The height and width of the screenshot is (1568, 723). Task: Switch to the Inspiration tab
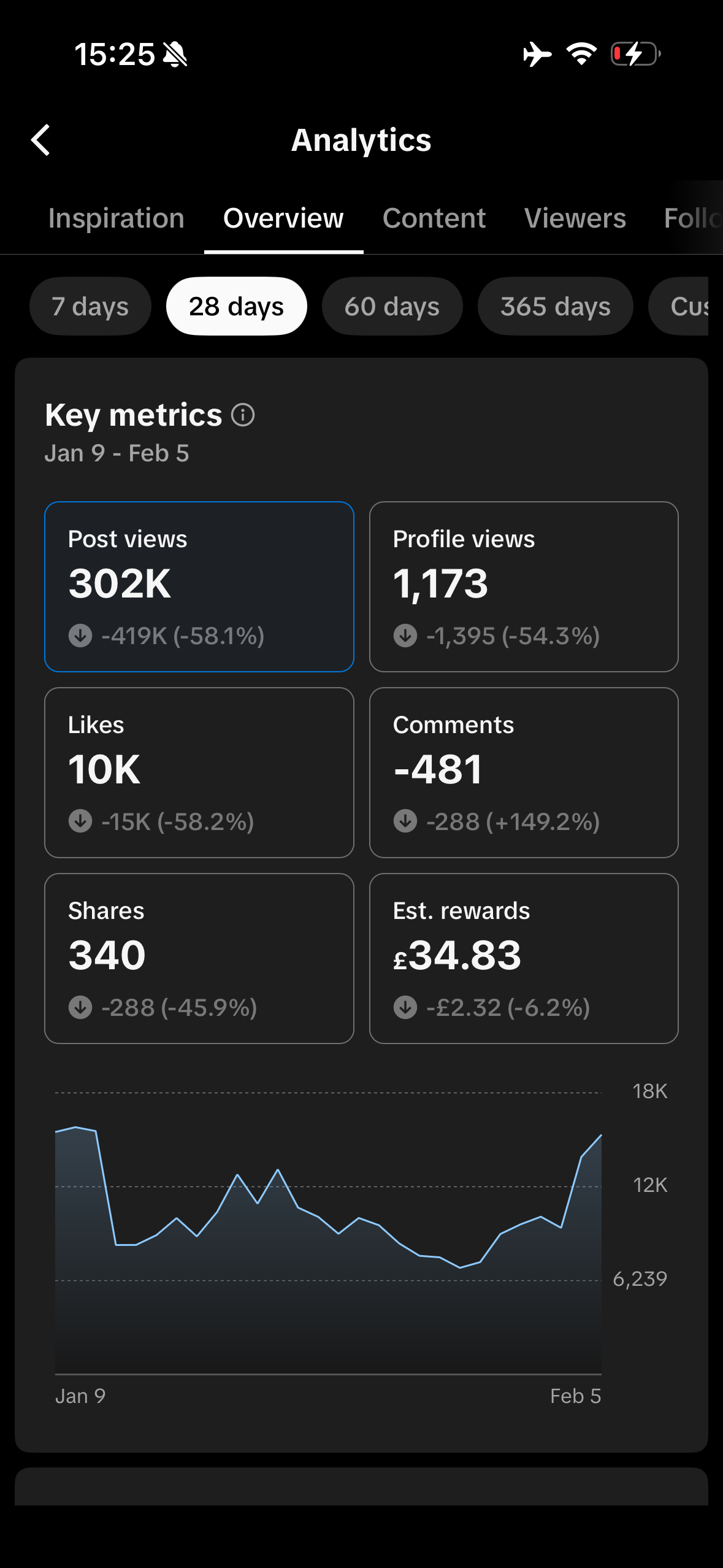117,218
